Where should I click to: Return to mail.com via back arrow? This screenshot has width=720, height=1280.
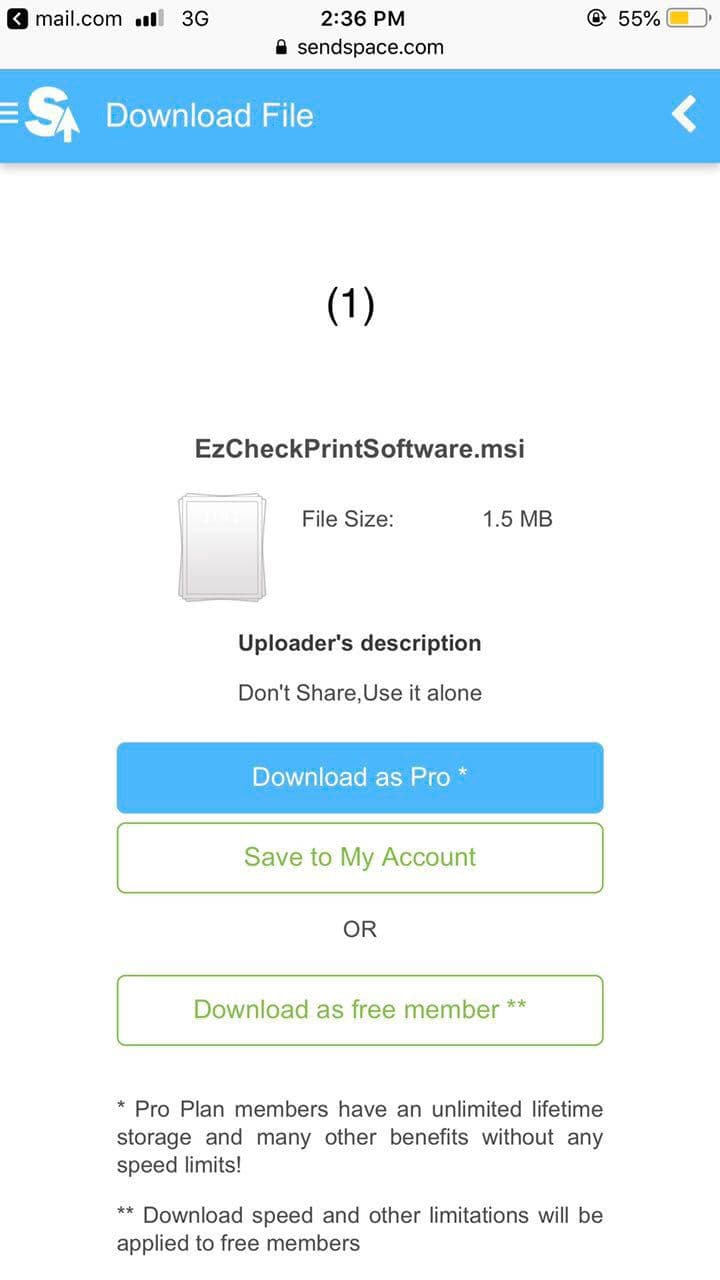click(x=17, y=19)
